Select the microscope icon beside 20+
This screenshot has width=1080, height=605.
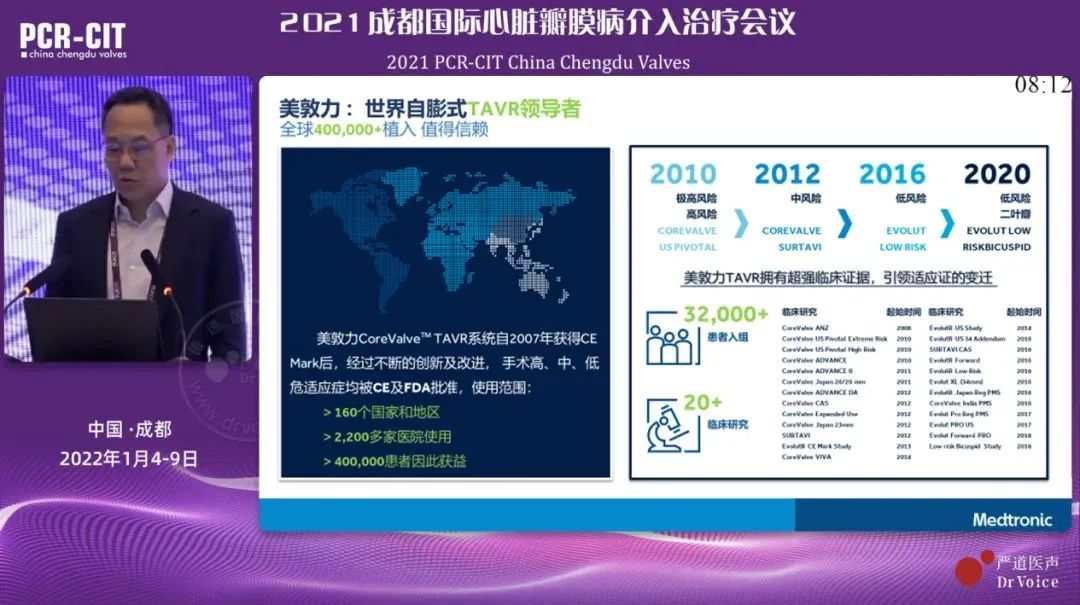point(669,423)
